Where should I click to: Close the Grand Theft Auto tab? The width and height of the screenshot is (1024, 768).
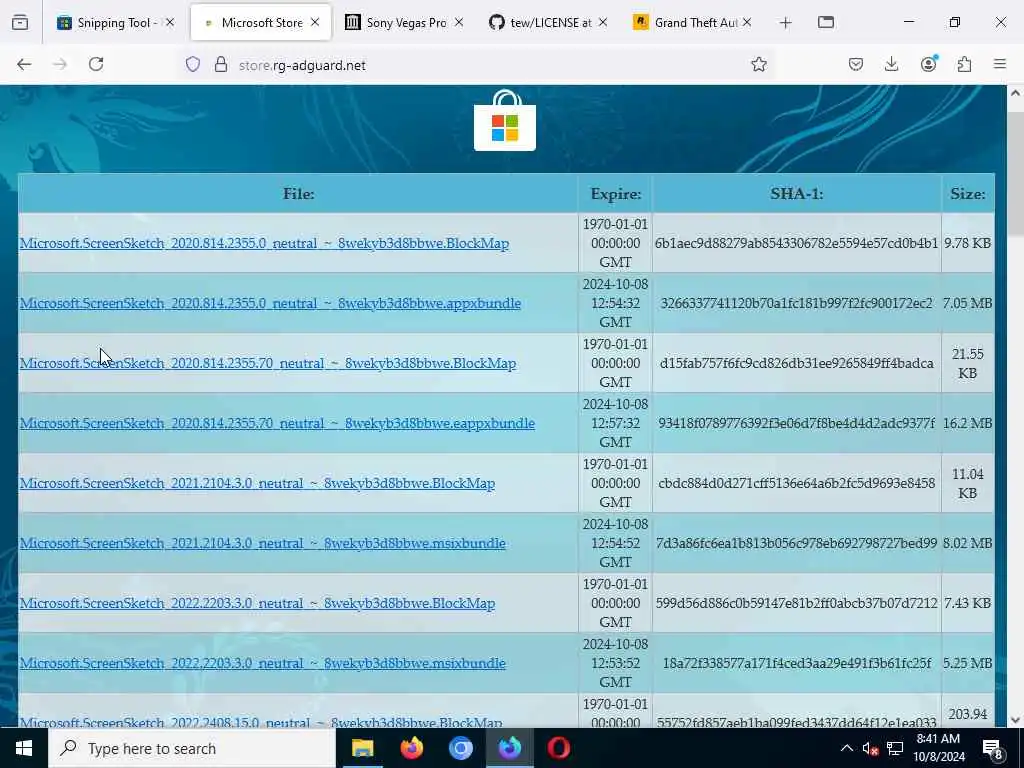746,22
